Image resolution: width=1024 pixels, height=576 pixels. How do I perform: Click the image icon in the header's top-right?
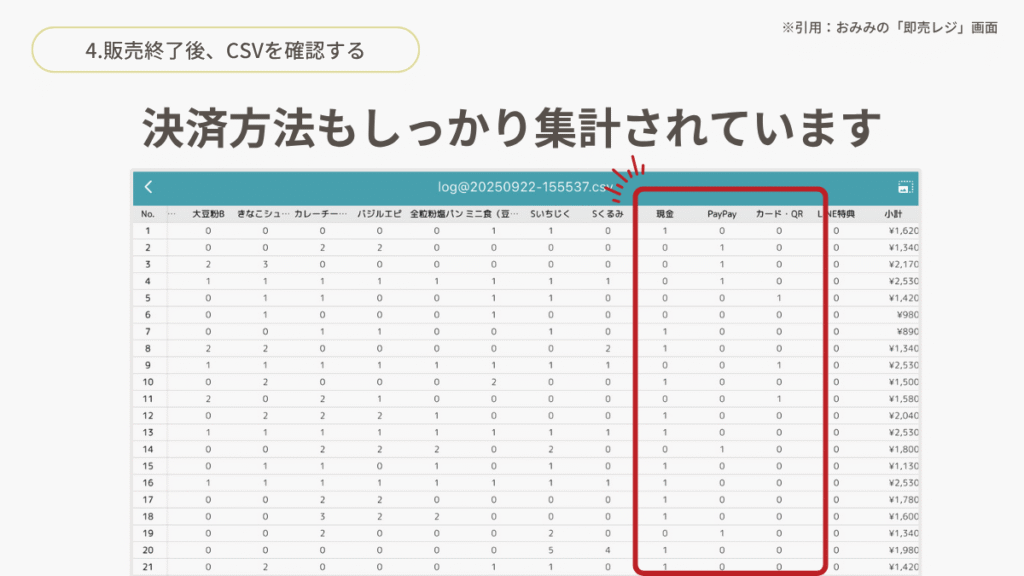click(905, 187)
